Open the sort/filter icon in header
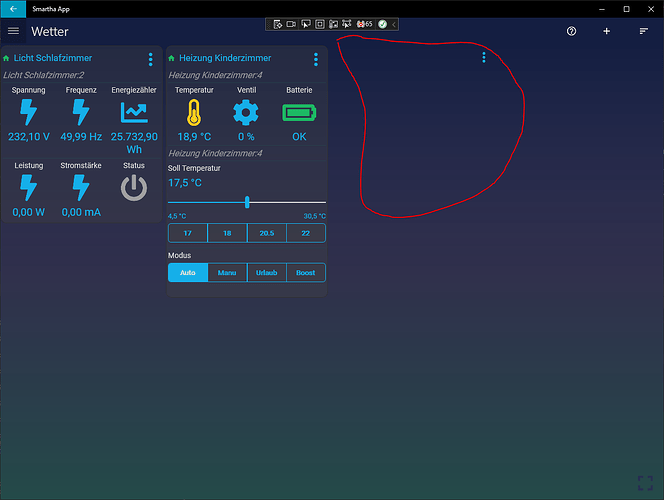664x500 pixels. [x=644, y=32]
